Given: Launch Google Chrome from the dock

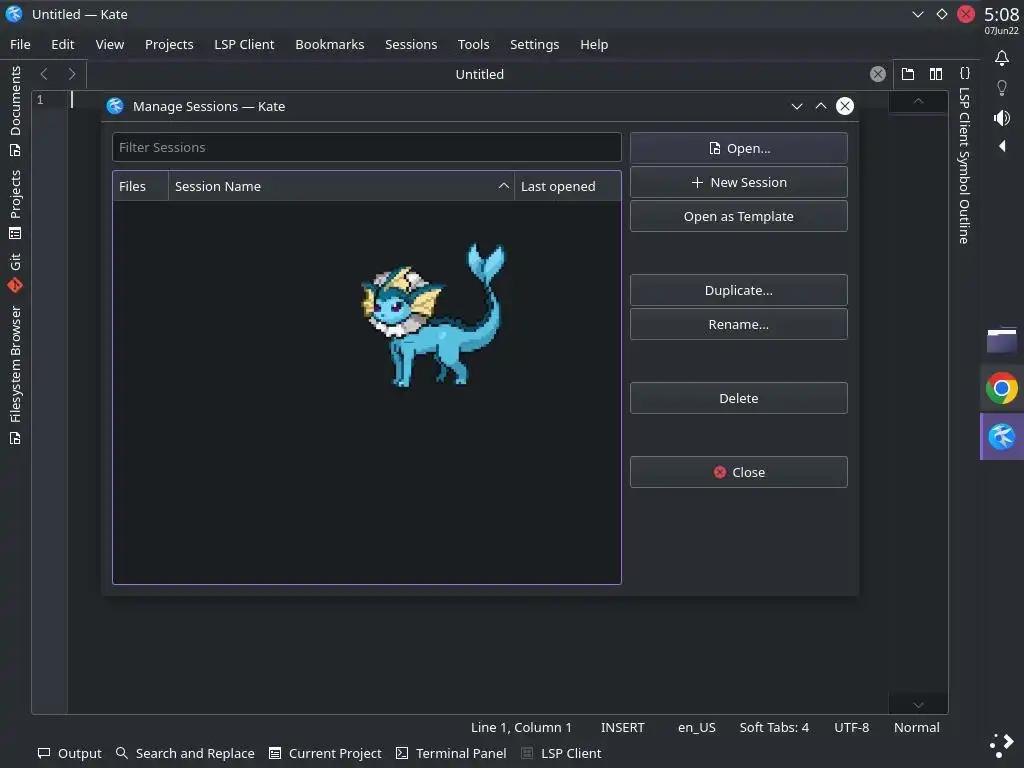Looking at the screenshot, I should coord(1002,389).
